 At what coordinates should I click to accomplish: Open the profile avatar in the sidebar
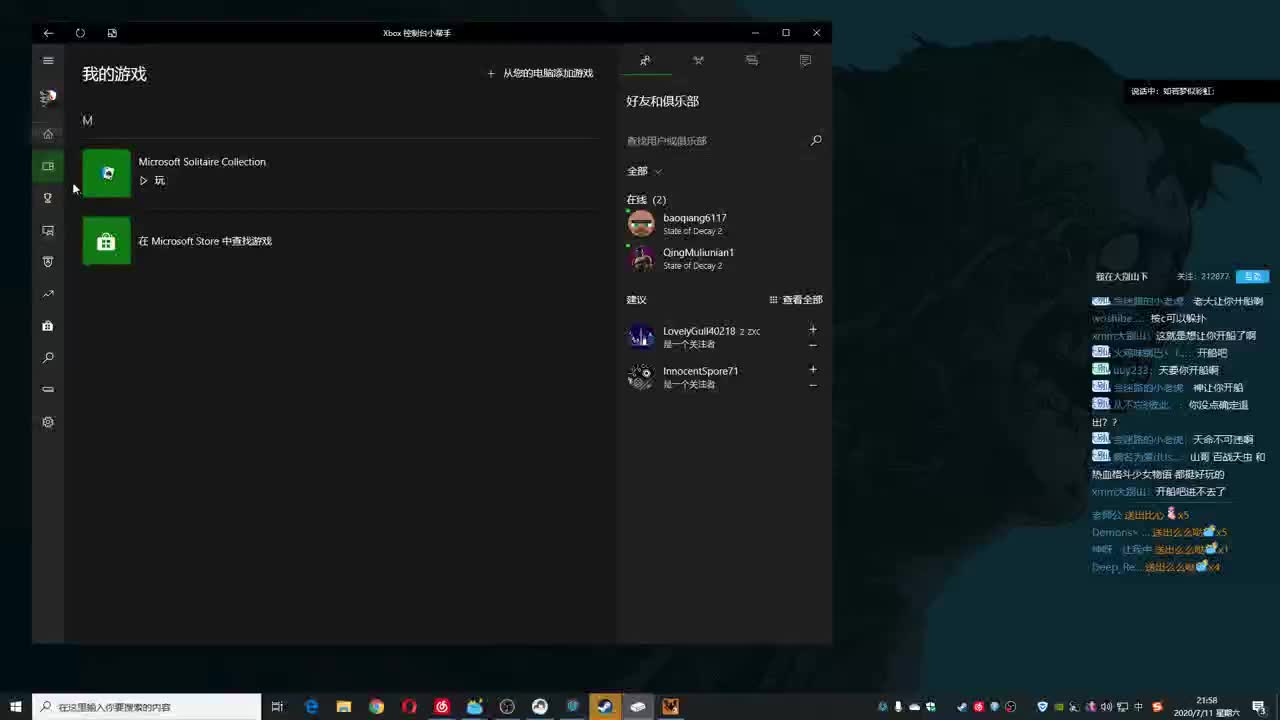click(48, 97)
